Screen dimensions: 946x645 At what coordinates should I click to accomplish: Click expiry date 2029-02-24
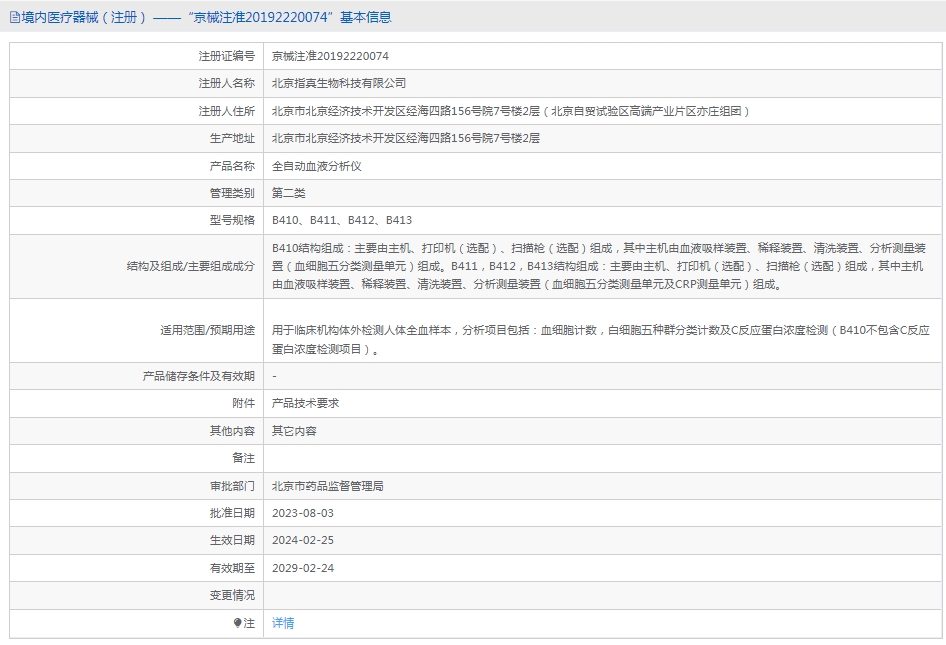point(303,568)
